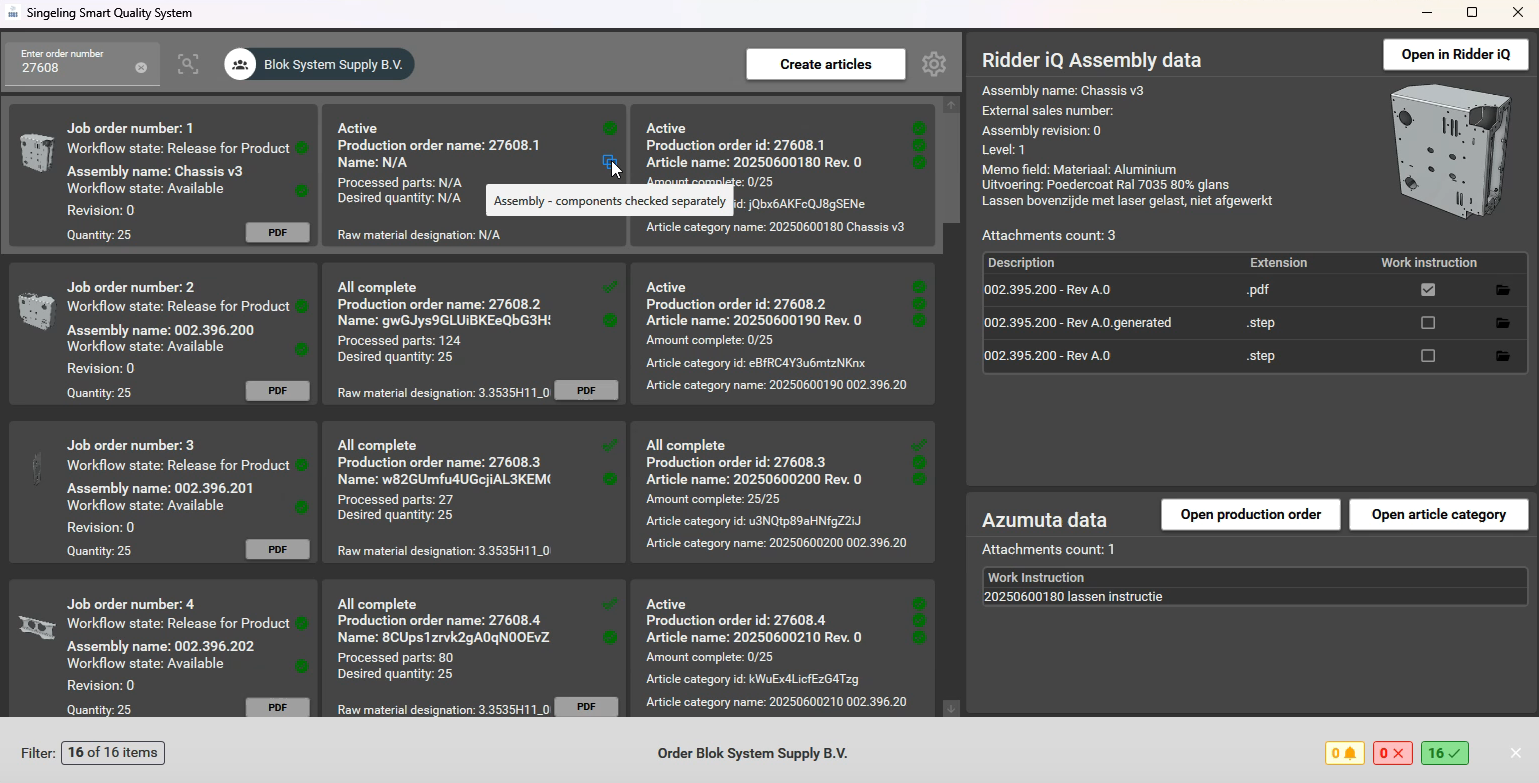This screenshot has width=1539, height=783.
Task: Click Open production order button
Action: [1251, 514]
